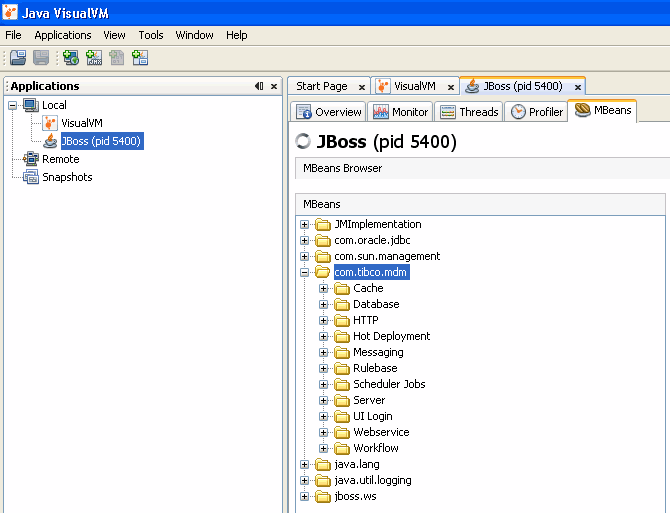Click the java.lang folder icon
Viewport: 670px width, 513px height.
pyautogui.click(x=323, y=465)
